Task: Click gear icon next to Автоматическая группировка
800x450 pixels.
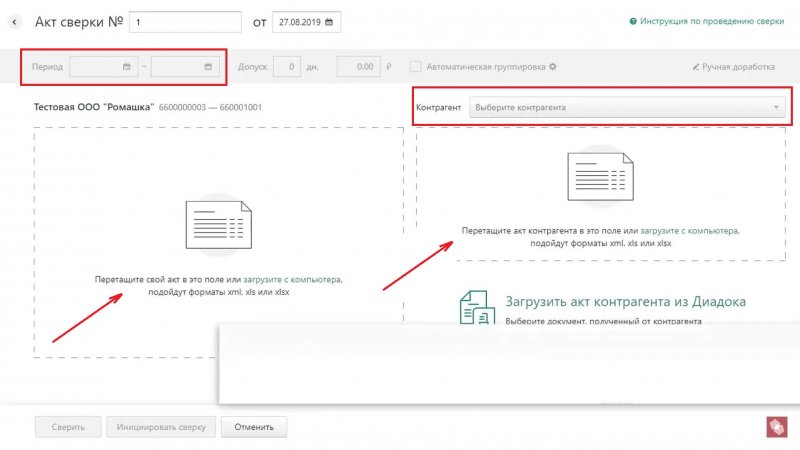Action: 552,67
